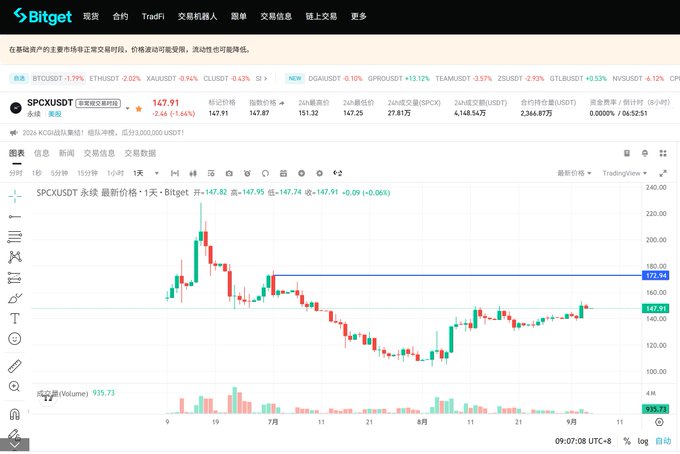Screen dimensions: 680x454
Task: Click the replay circular arrow icon
Action: point(265,173)
